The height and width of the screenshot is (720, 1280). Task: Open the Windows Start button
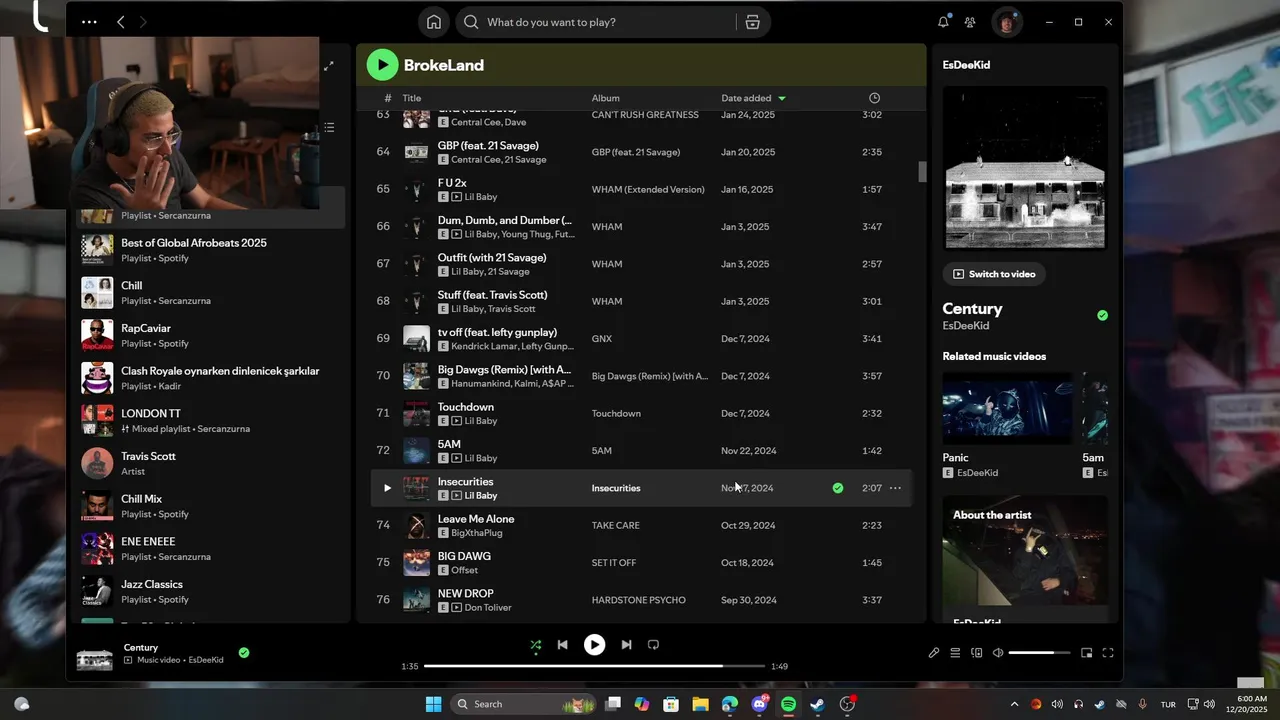point(434,704)
